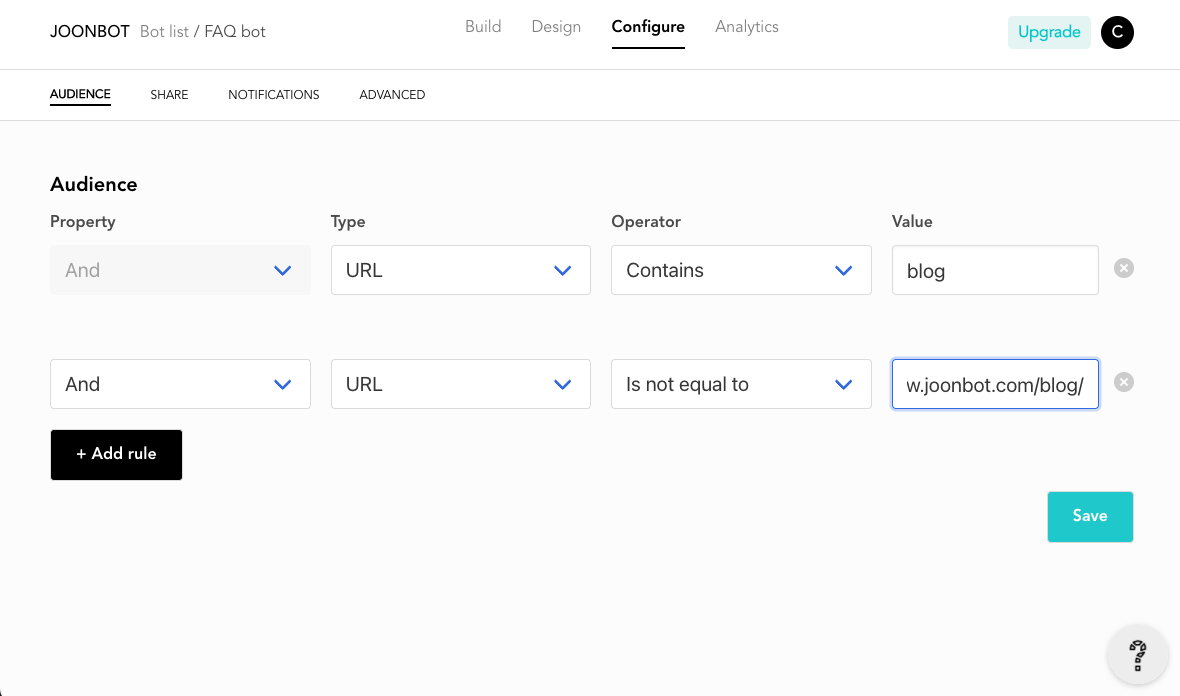Remove the 'blog' Contains rule
Image resolution: width=1180 pixels, height=696 pixels.
tap(1124, 269)
